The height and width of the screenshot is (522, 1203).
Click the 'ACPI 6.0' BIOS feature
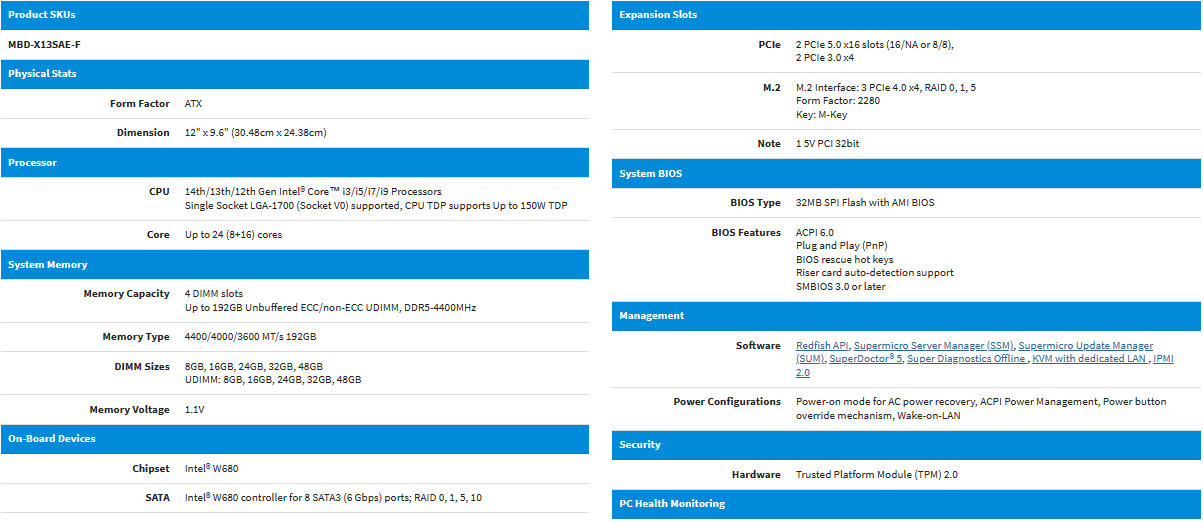point(815,233)
